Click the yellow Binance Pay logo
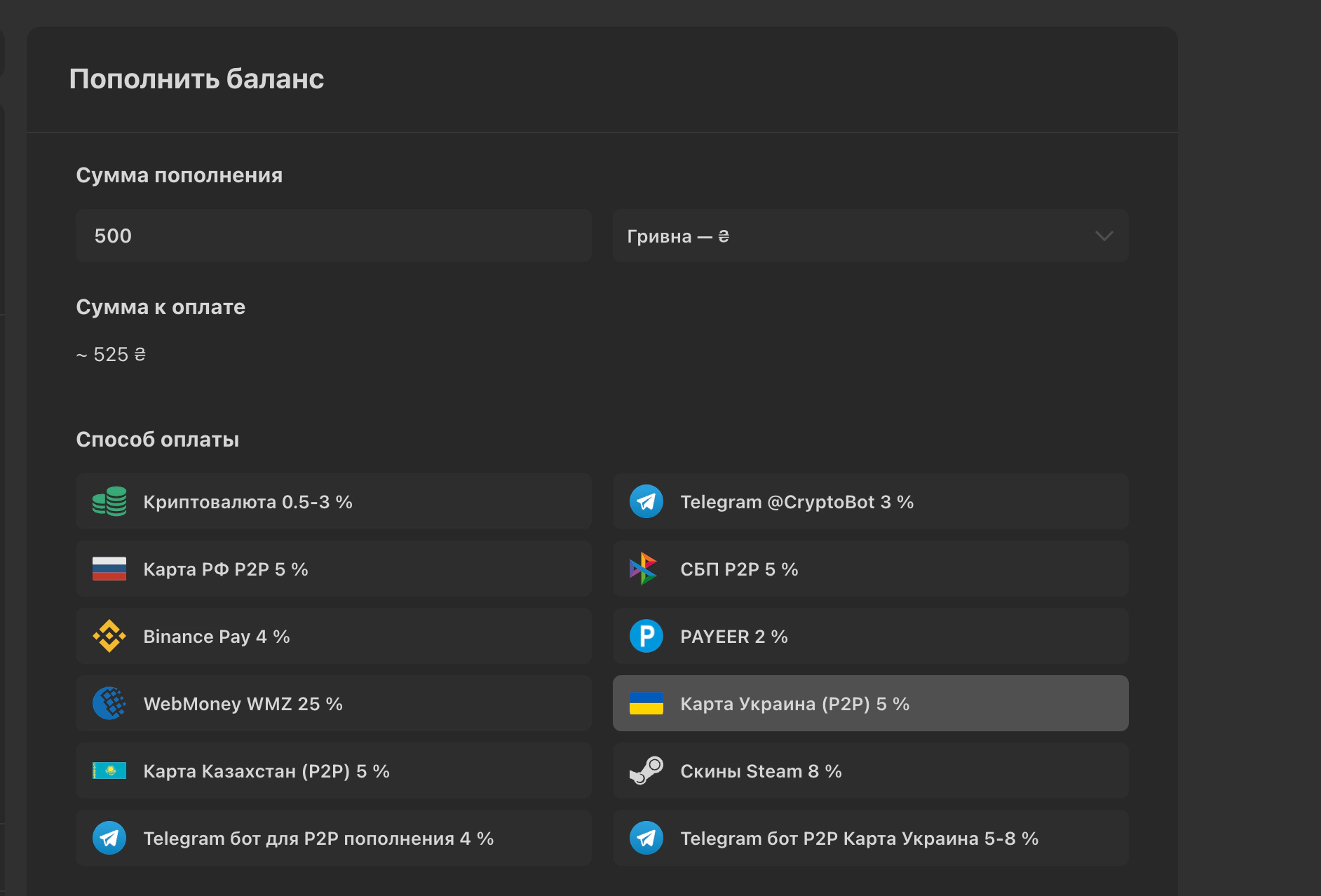 [109, 636]
